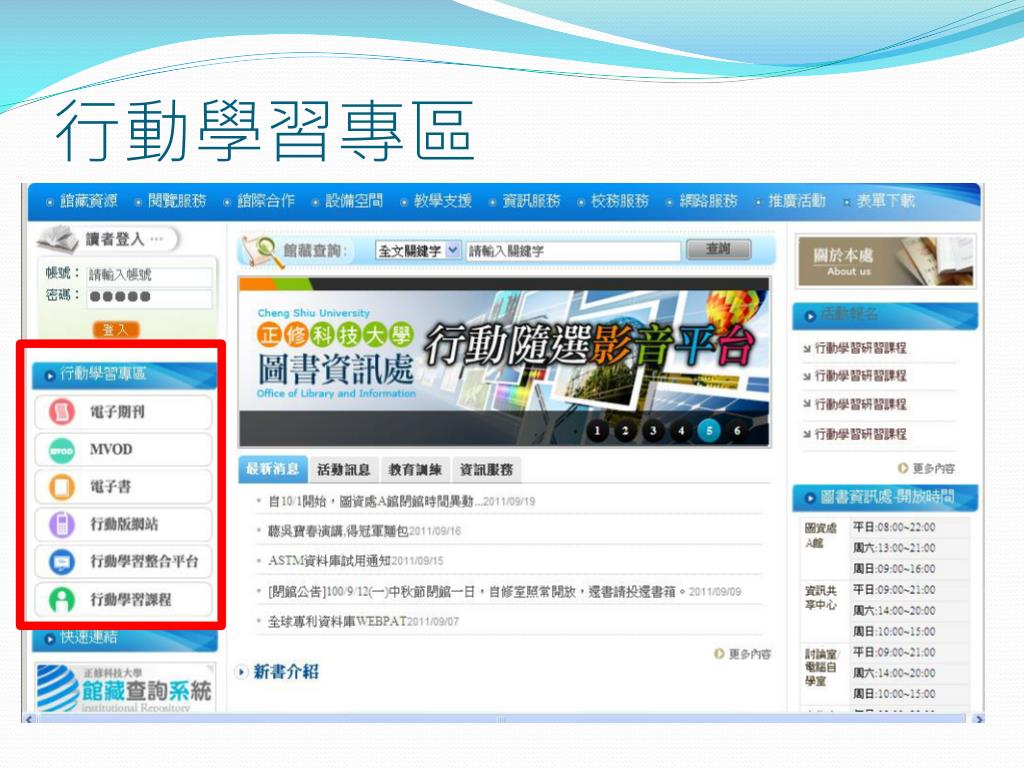This screenshot has height=768, width=1024.
Task: Click the open book icon next to 讀者登入
Action: coord(57,239)
